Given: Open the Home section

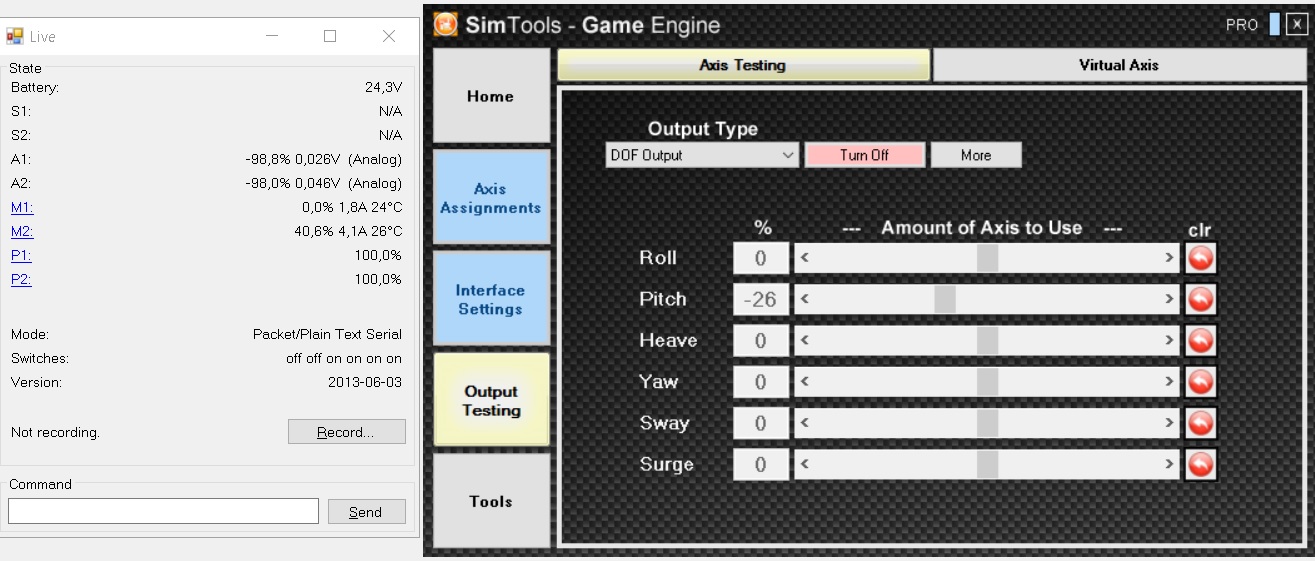Looking at the screenshot, I should pyautogui.click(x=491, y=96).
